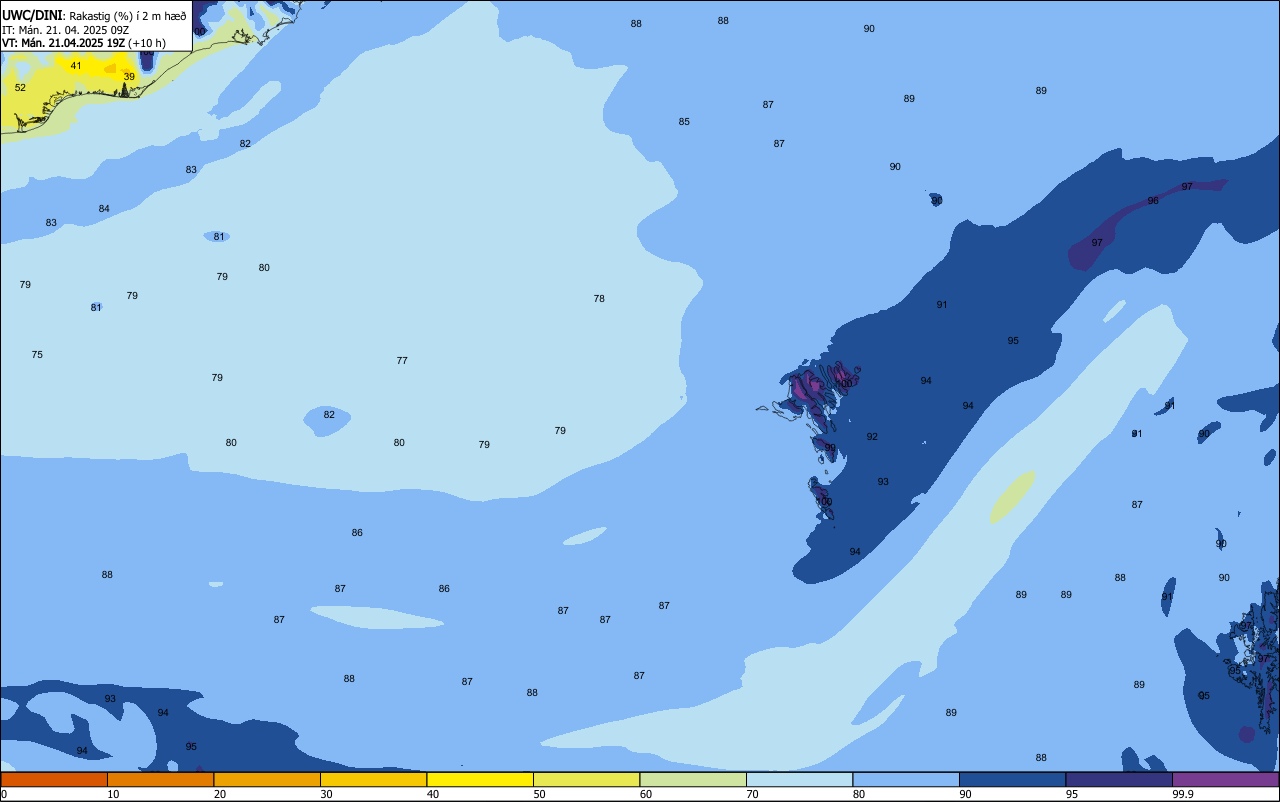The image size is (1280, 802).
Task: Choose the orange 10–20 legend swatch
Action: coord(160,779)
